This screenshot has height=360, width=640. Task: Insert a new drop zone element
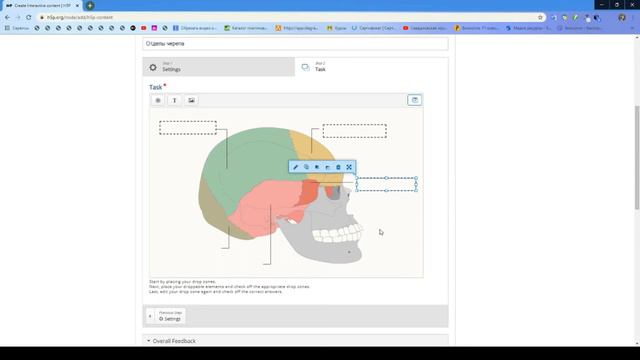coord(158,100)
